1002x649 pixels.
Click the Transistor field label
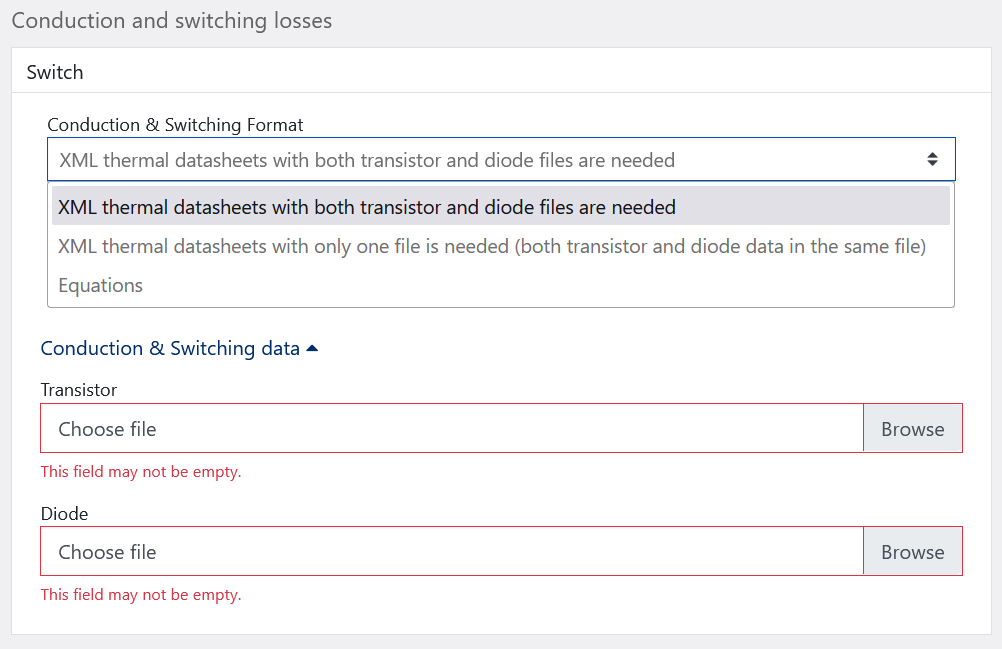pyautogui.click(x=79, y=390)
